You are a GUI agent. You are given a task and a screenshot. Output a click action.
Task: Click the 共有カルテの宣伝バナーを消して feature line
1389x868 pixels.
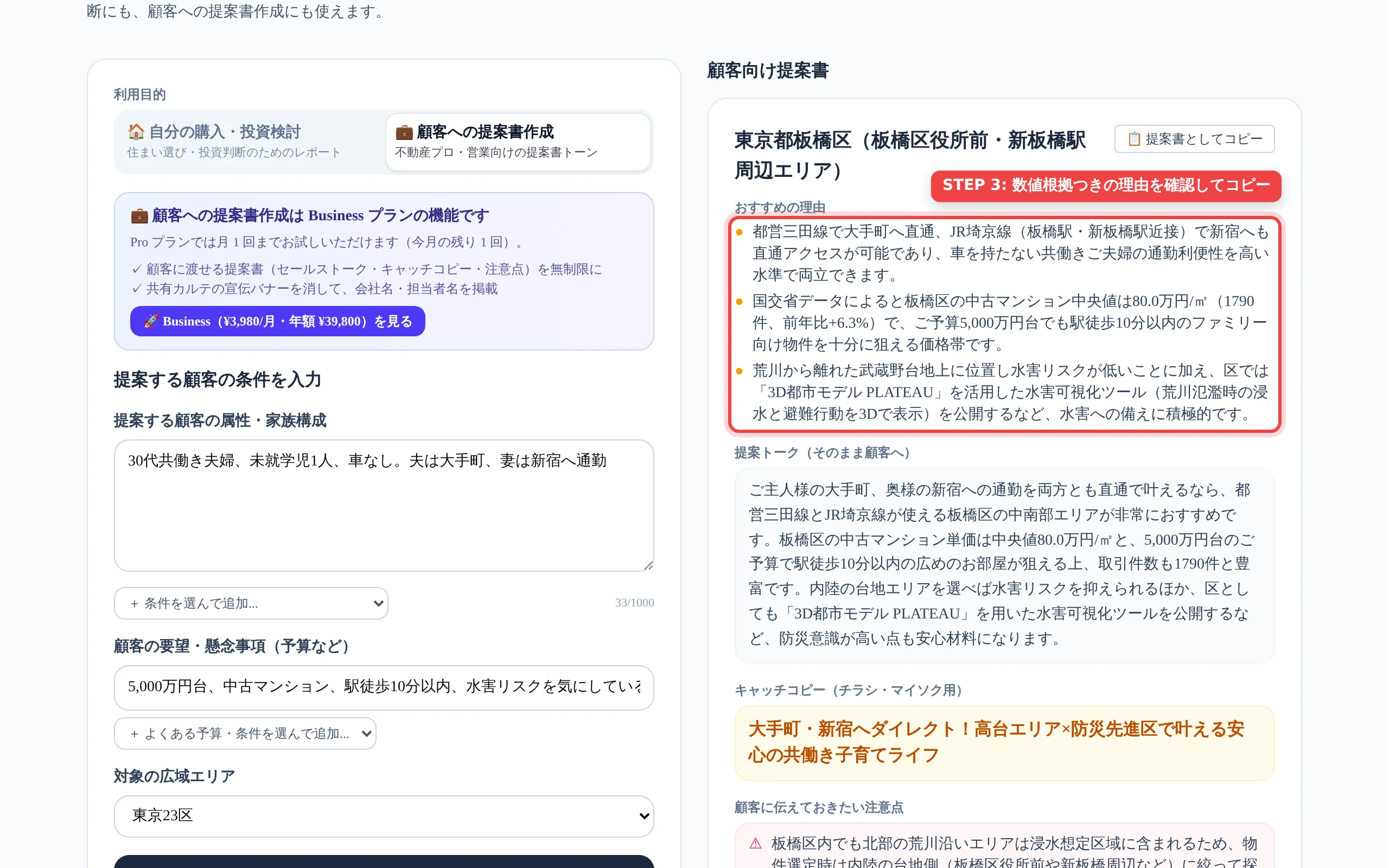tap(315, 289)
